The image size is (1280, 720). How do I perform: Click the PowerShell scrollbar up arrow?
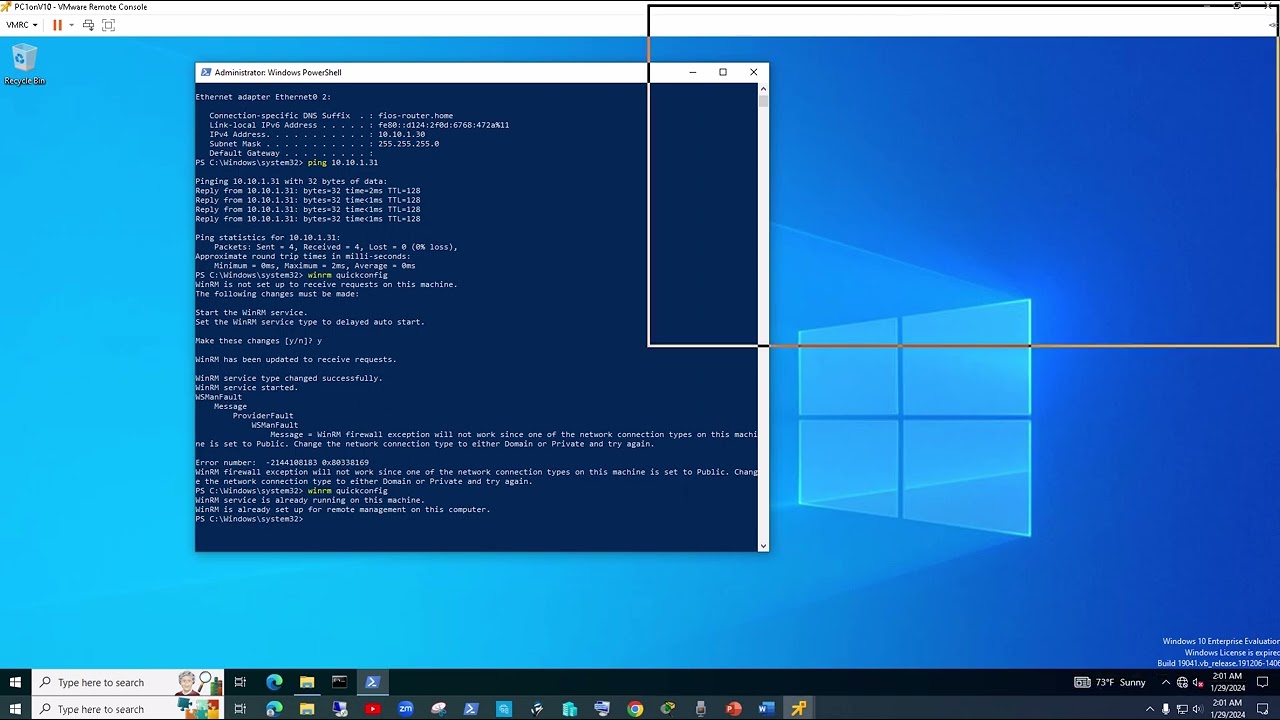(x=763, y=87)
